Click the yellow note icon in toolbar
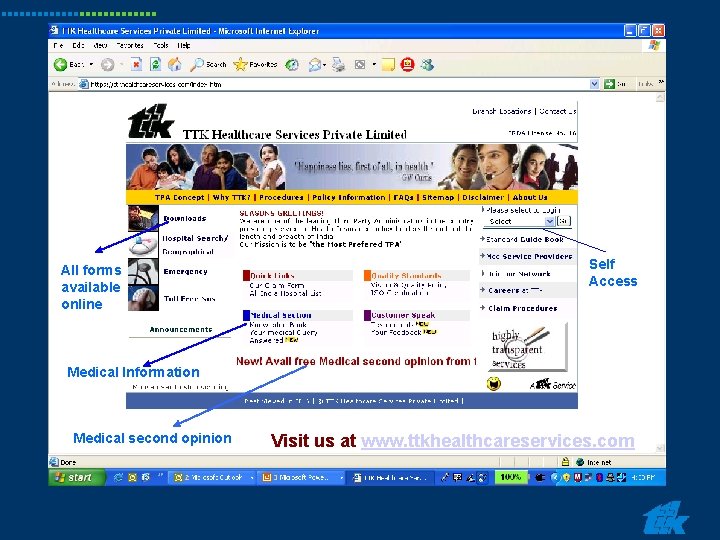This screenshot has height=540, width=720. point(388,65)
